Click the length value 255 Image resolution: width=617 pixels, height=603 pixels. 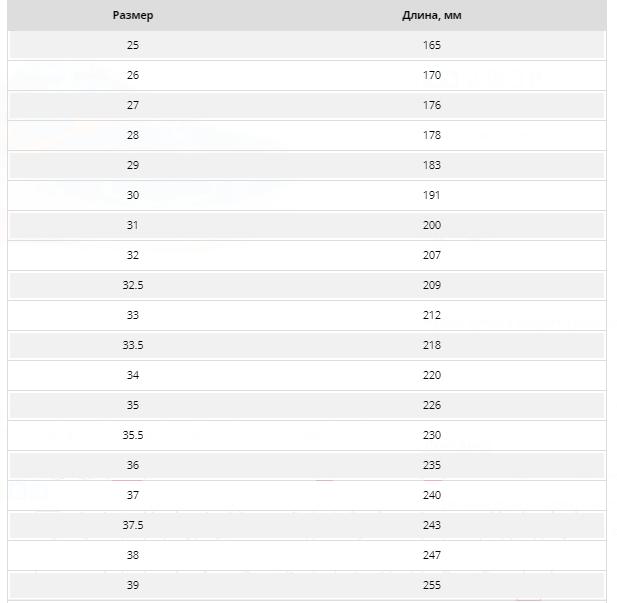[431, 585]
